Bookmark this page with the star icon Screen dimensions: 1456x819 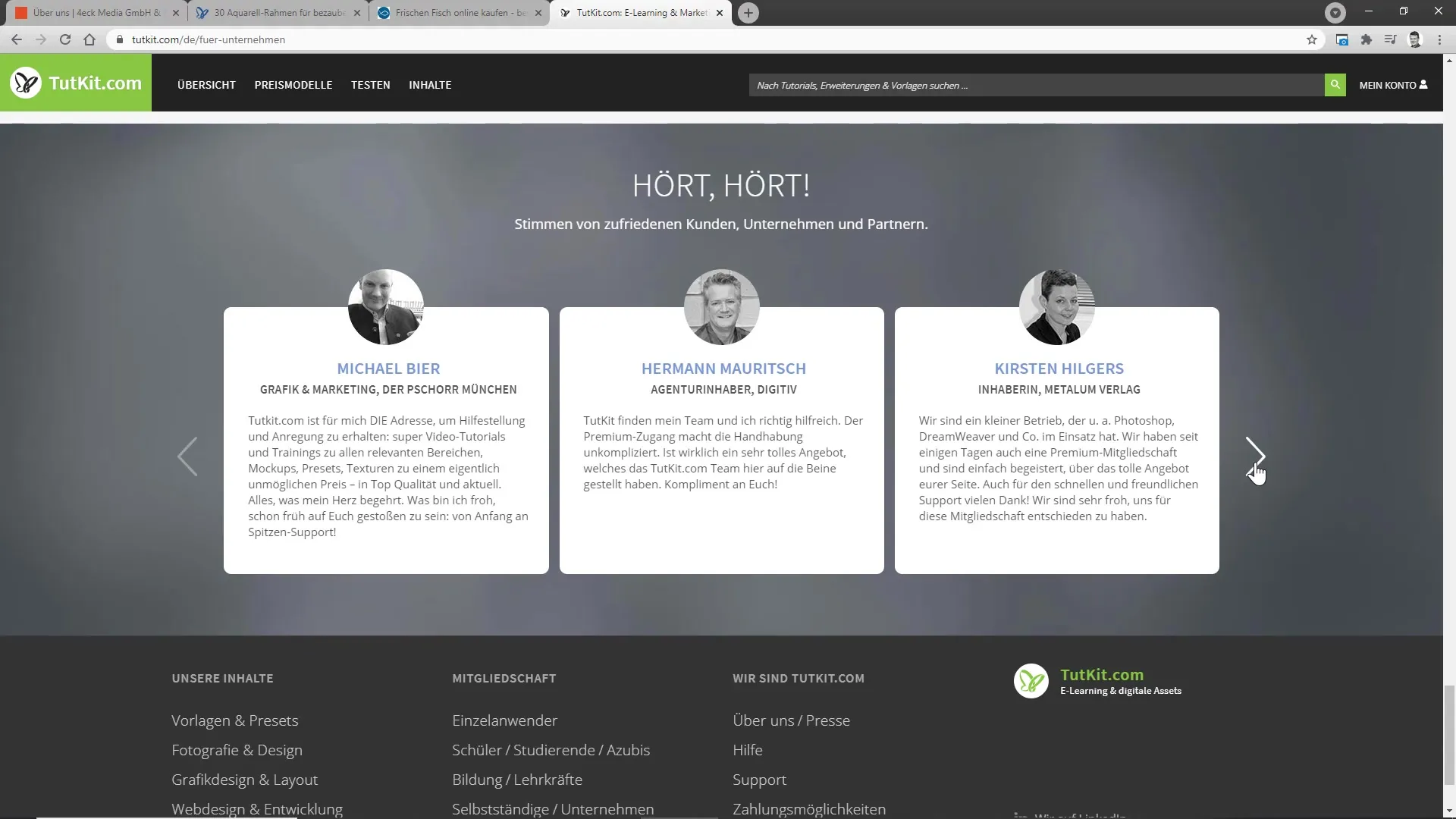pos(1312,39)
